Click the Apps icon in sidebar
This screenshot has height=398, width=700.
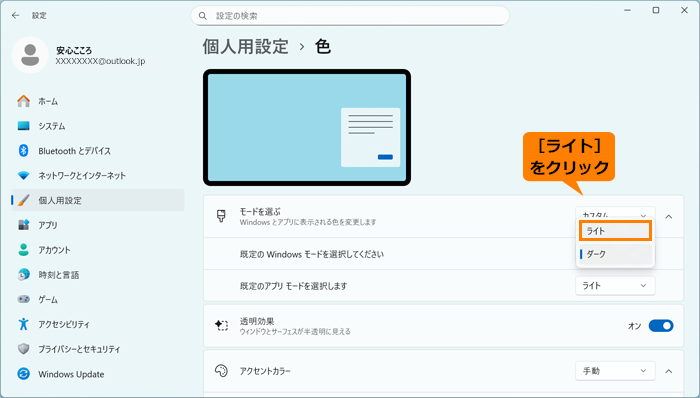click(24, 225)
